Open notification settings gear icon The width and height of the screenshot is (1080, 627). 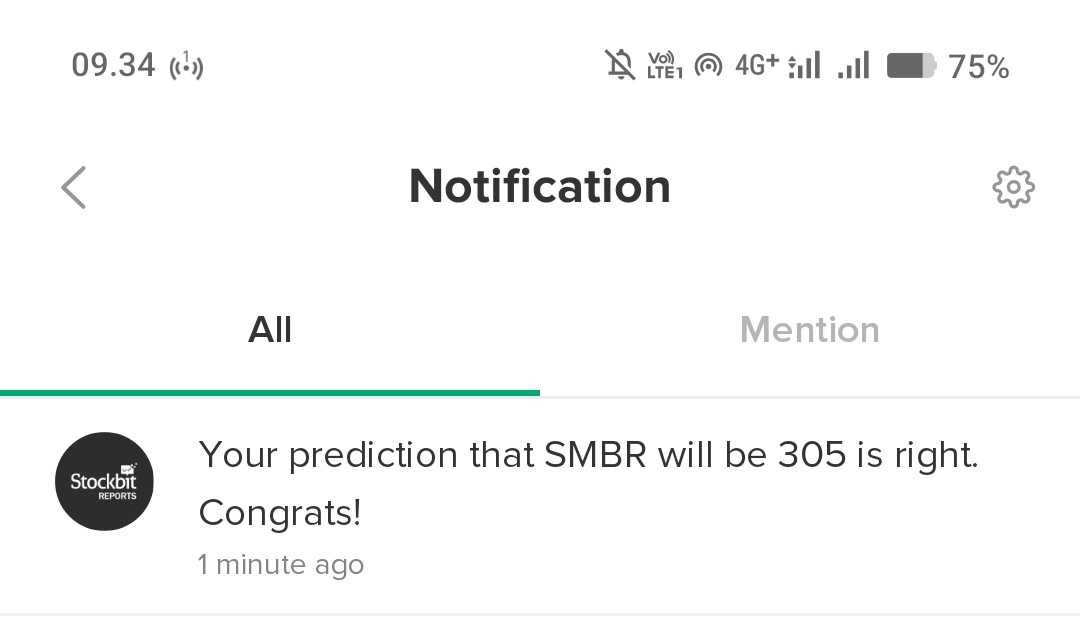1013,187
